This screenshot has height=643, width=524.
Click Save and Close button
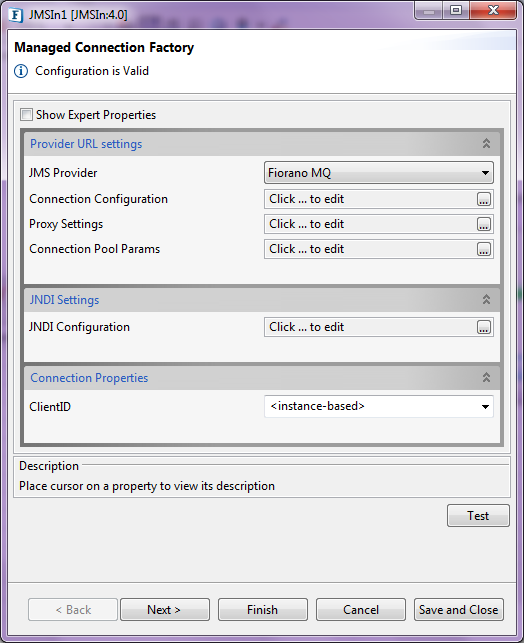point(458,610)
